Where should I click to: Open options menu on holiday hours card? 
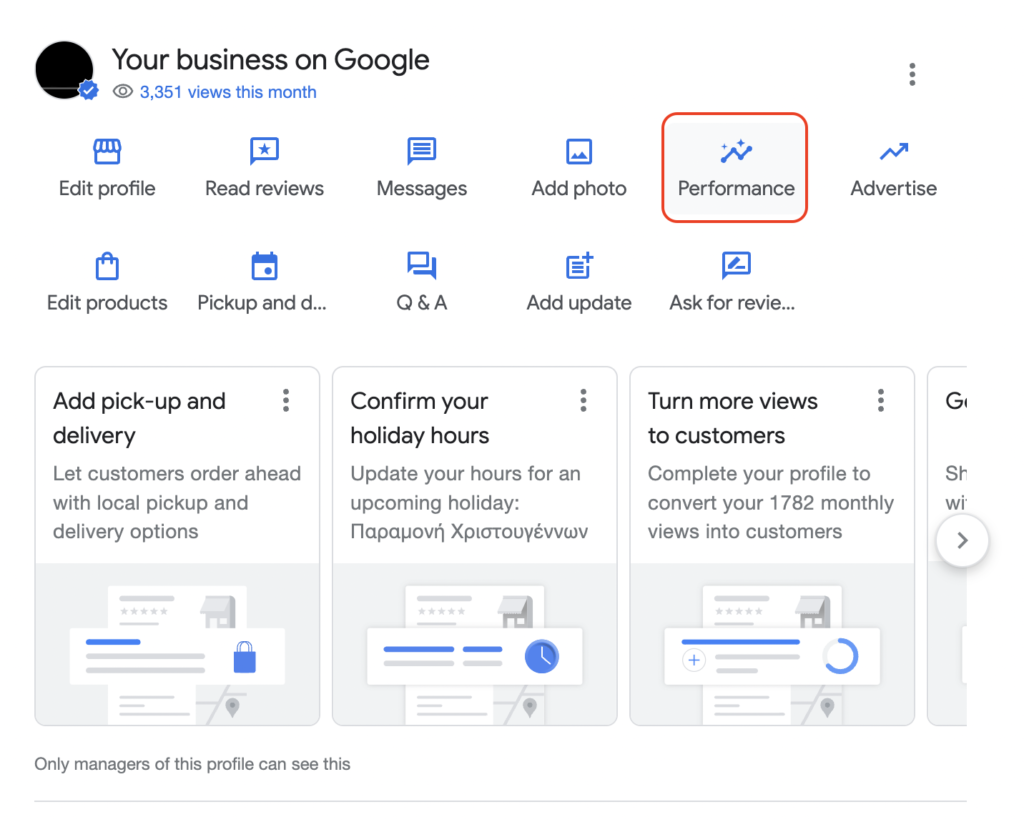583,401
